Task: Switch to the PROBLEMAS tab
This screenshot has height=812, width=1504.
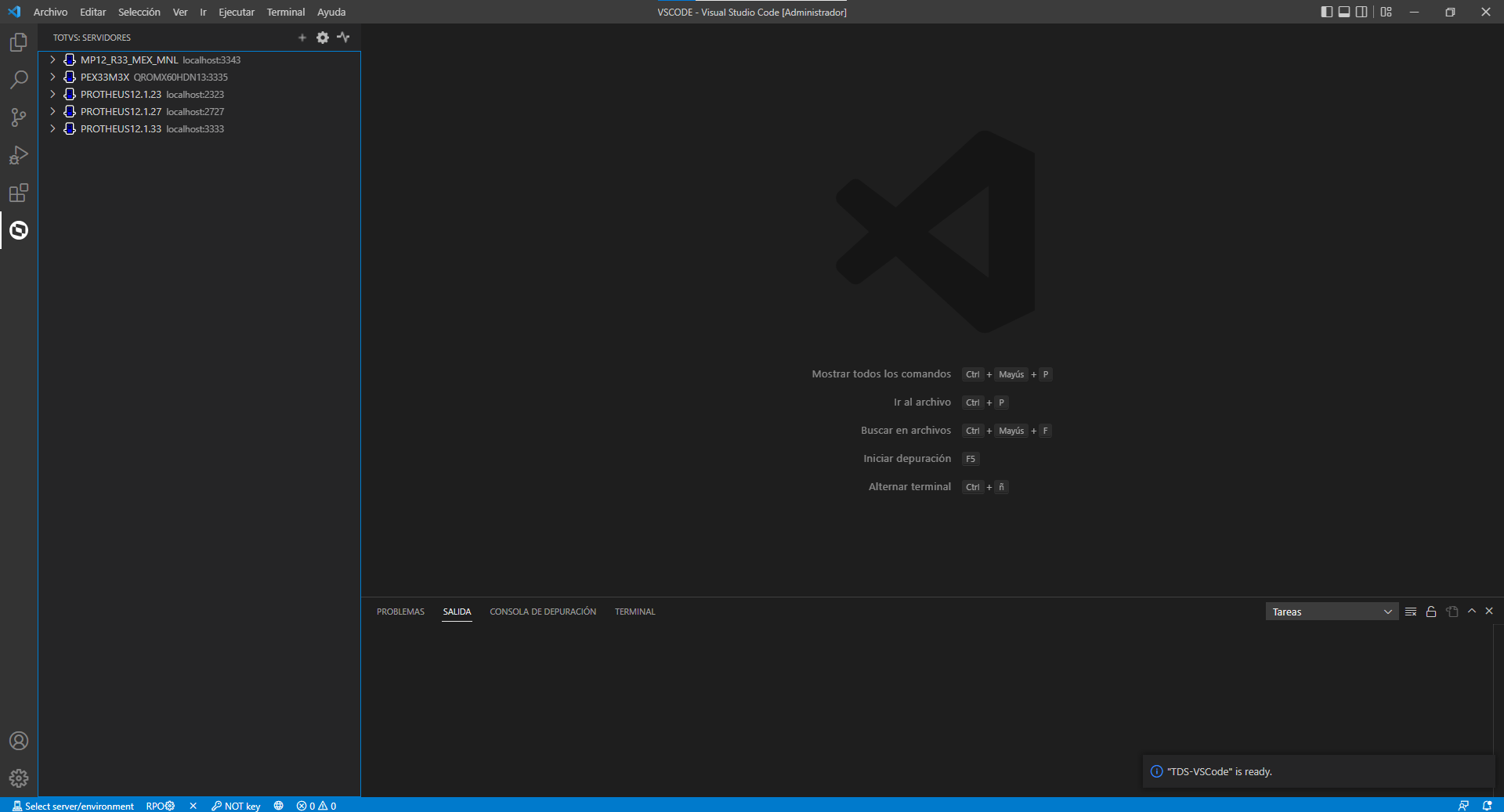Action: tap(400, 612)
